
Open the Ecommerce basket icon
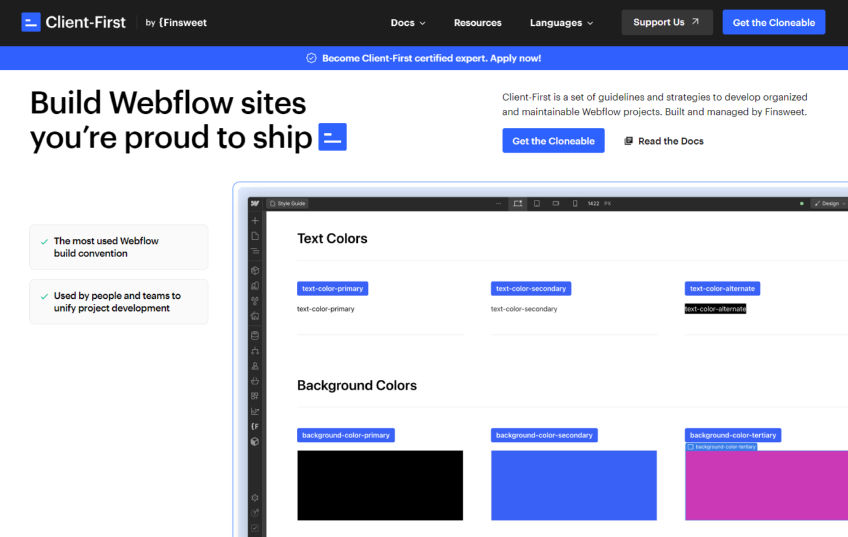pos(255,381)
